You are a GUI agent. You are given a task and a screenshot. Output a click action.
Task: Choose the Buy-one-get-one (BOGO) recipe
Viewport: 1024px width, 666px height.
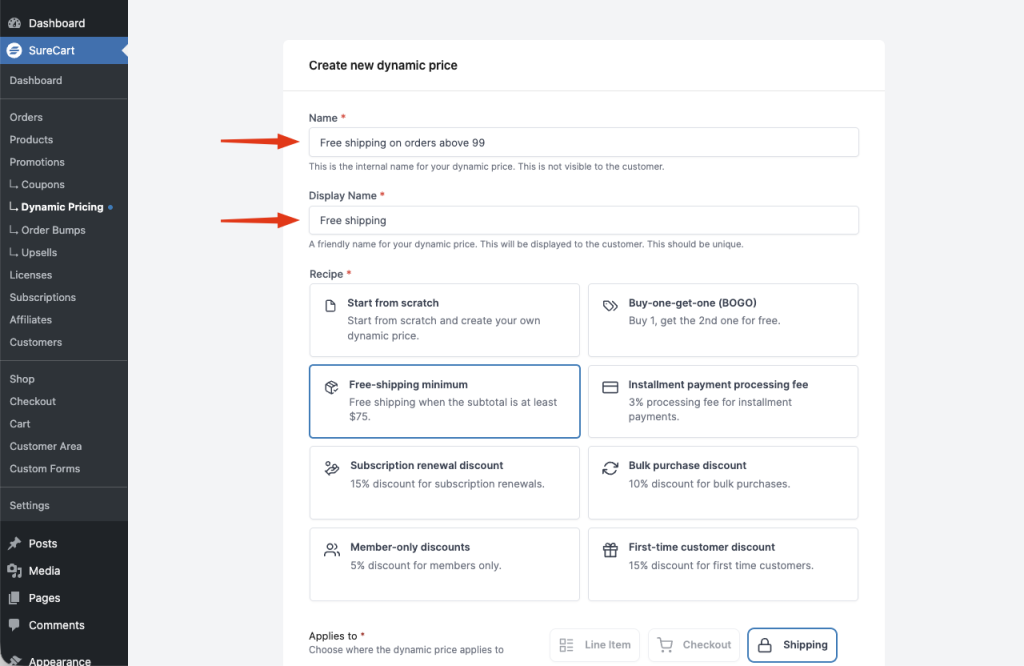click(723, 320)
